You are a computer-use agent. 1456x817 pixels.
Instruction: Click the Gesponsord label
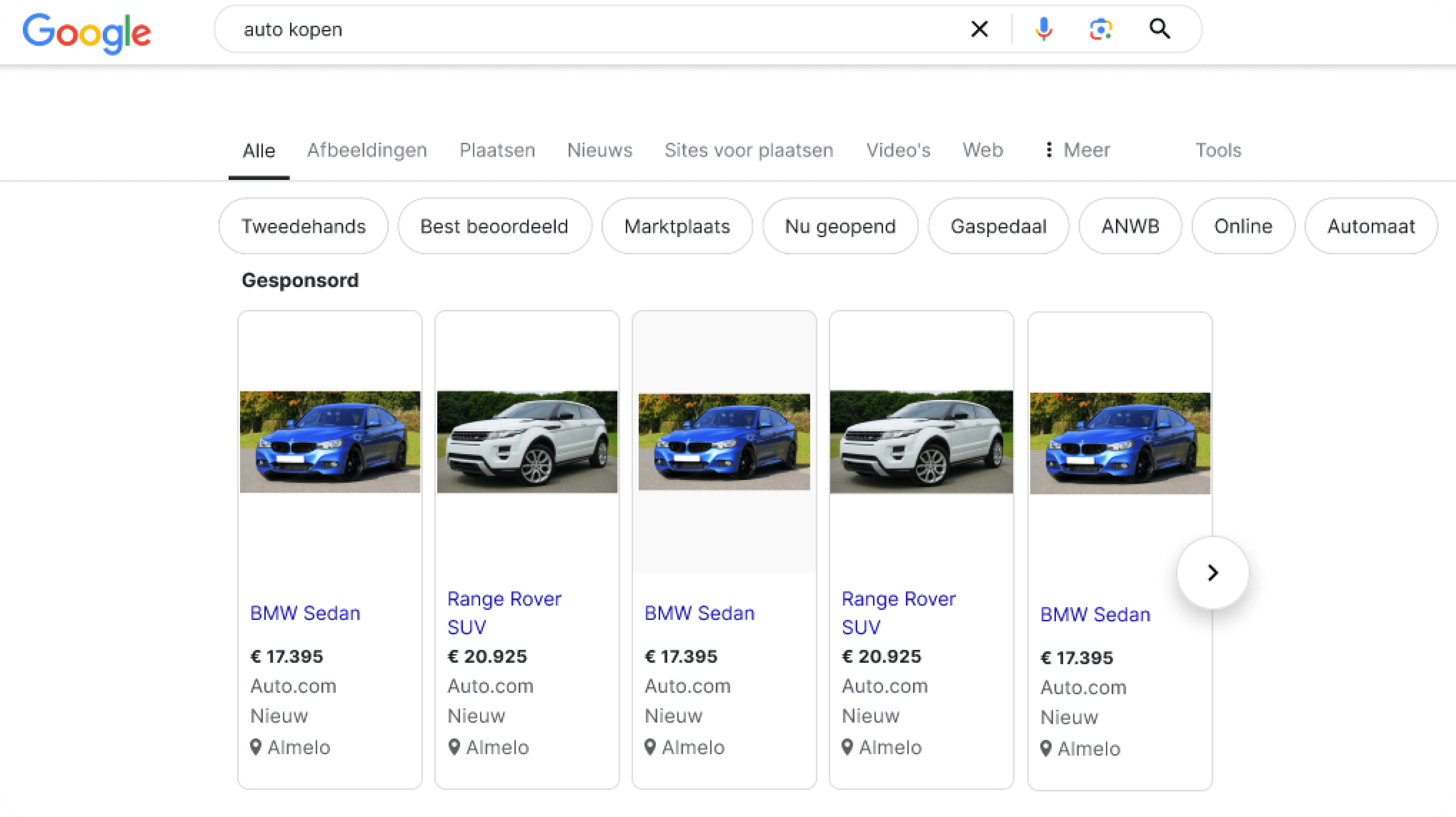[300, 280]
